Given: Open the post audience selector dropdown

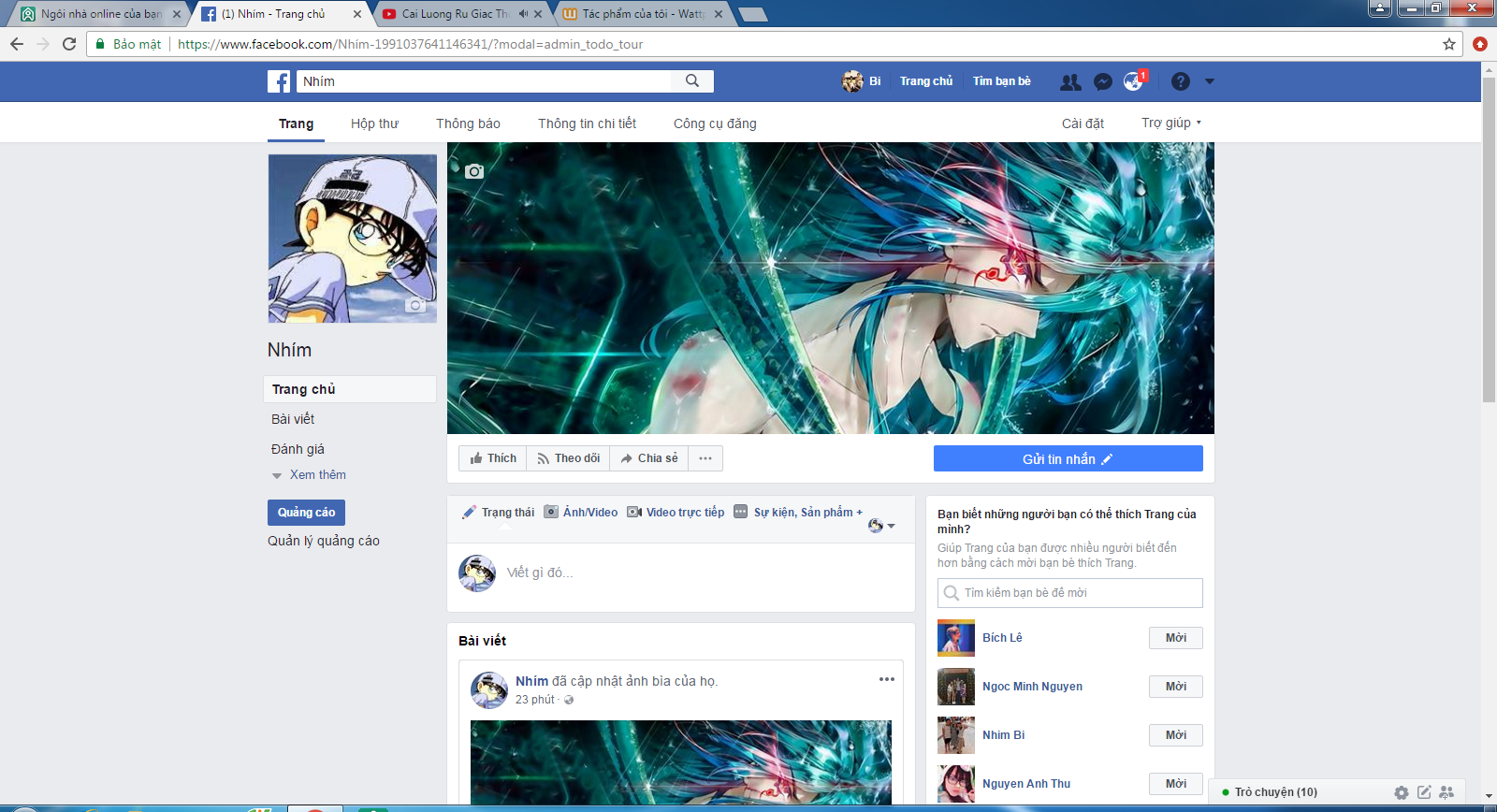Looking at the screenshot, I should 881,526.
